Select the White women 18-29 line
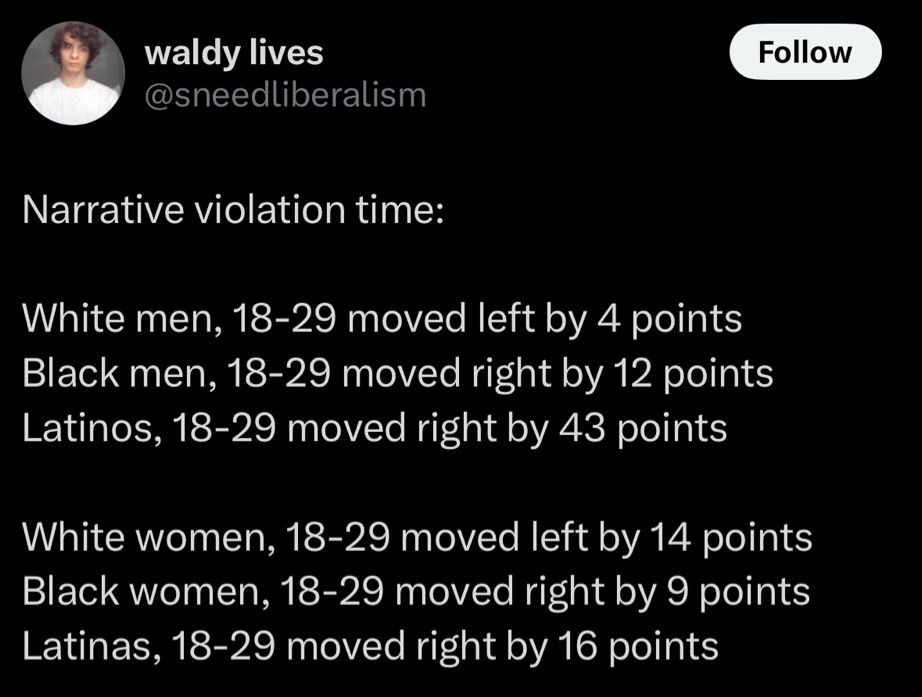Screen dimensions: 922x697 tap(417, 537)
